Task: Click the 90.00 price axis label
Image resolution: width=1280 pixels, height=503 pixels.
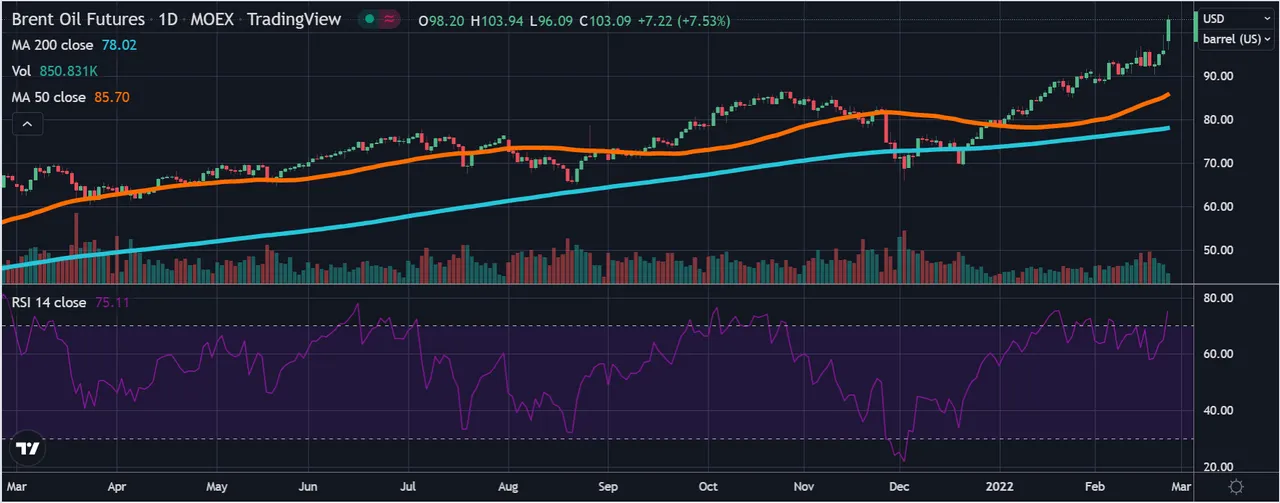Action: click(1217, 76)
